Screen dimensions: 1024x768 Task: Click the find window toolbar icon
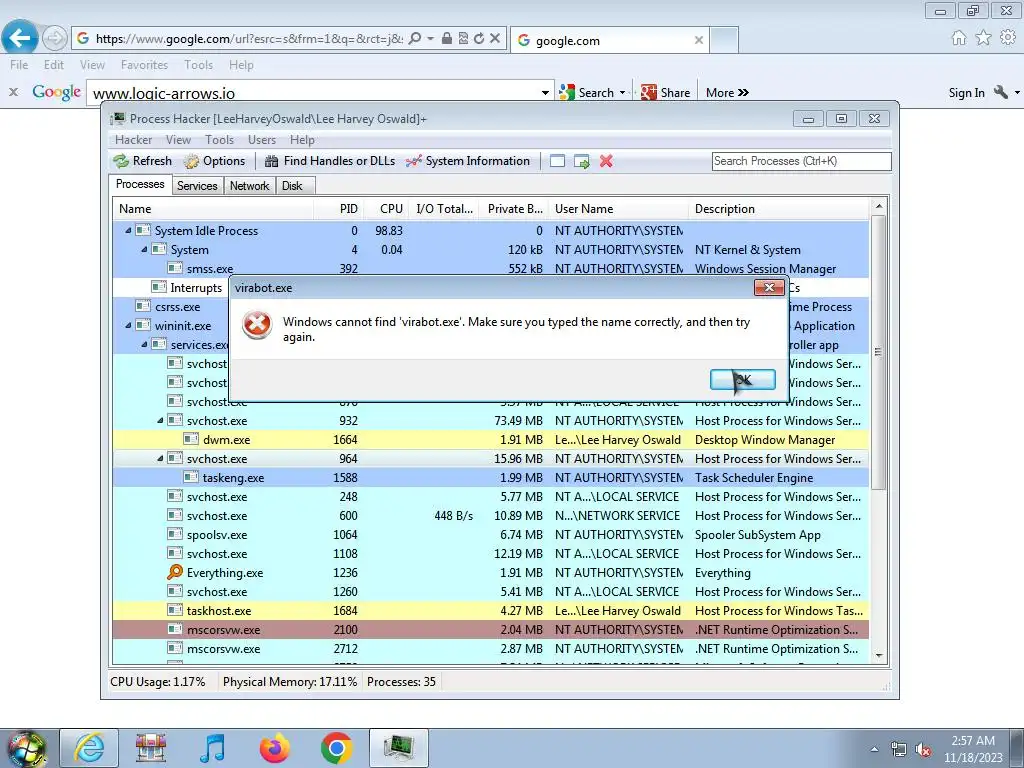[557, 161]
